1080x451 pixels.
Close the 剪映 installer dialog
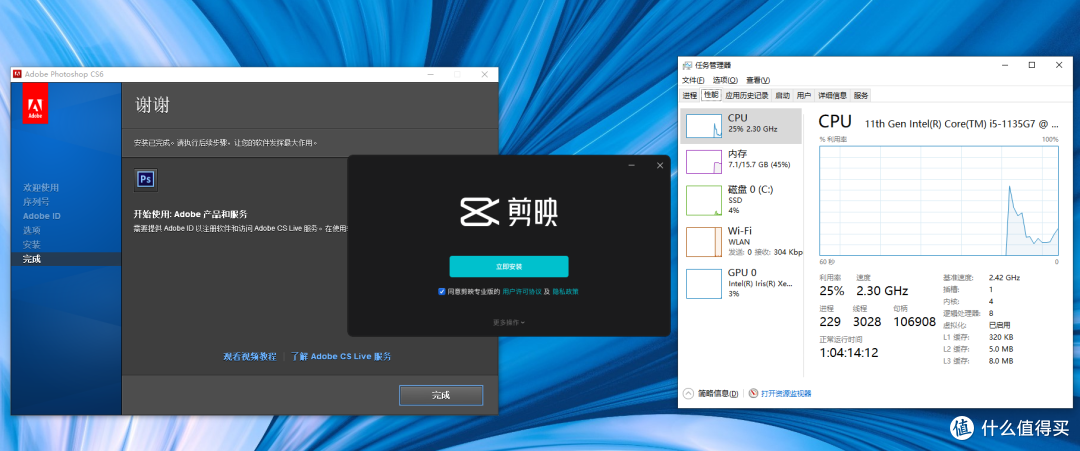point(660,165)
